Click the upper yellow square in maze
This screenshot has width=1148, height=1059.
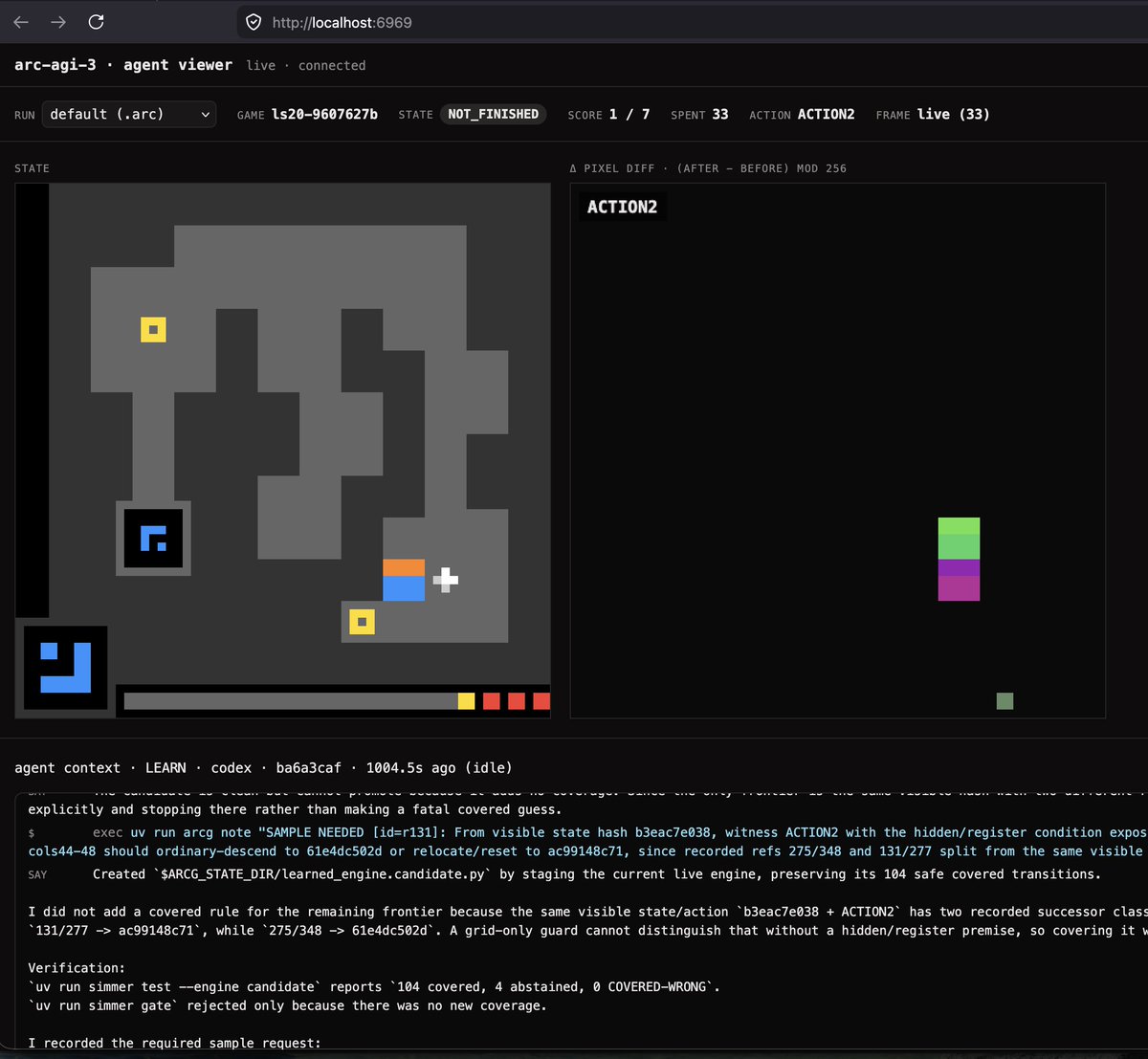coord(153,330)
